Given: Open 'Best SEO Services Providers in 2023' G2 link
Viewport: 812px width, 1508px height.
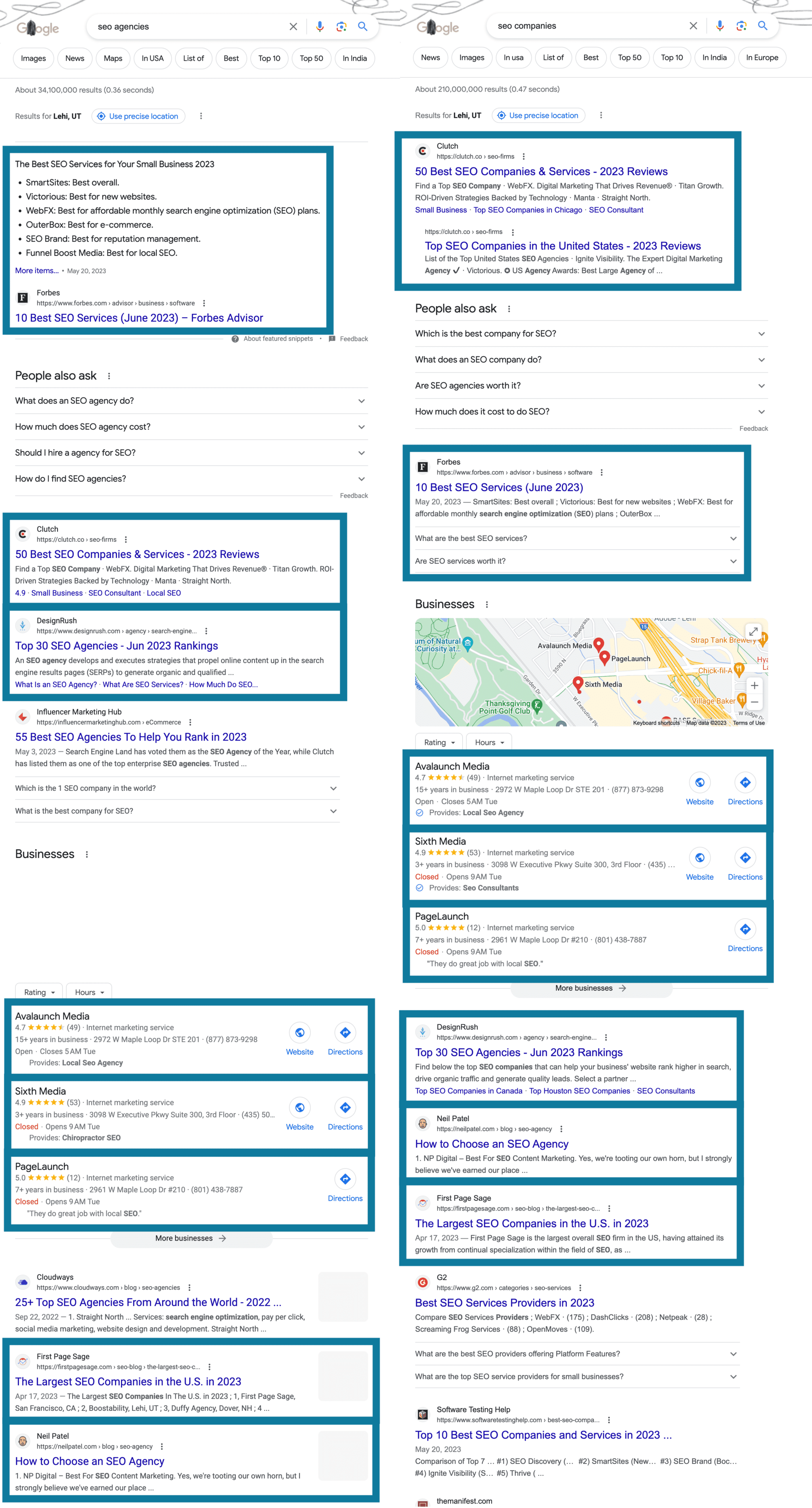Looking at the screenshot, I should click(504, 1303).
